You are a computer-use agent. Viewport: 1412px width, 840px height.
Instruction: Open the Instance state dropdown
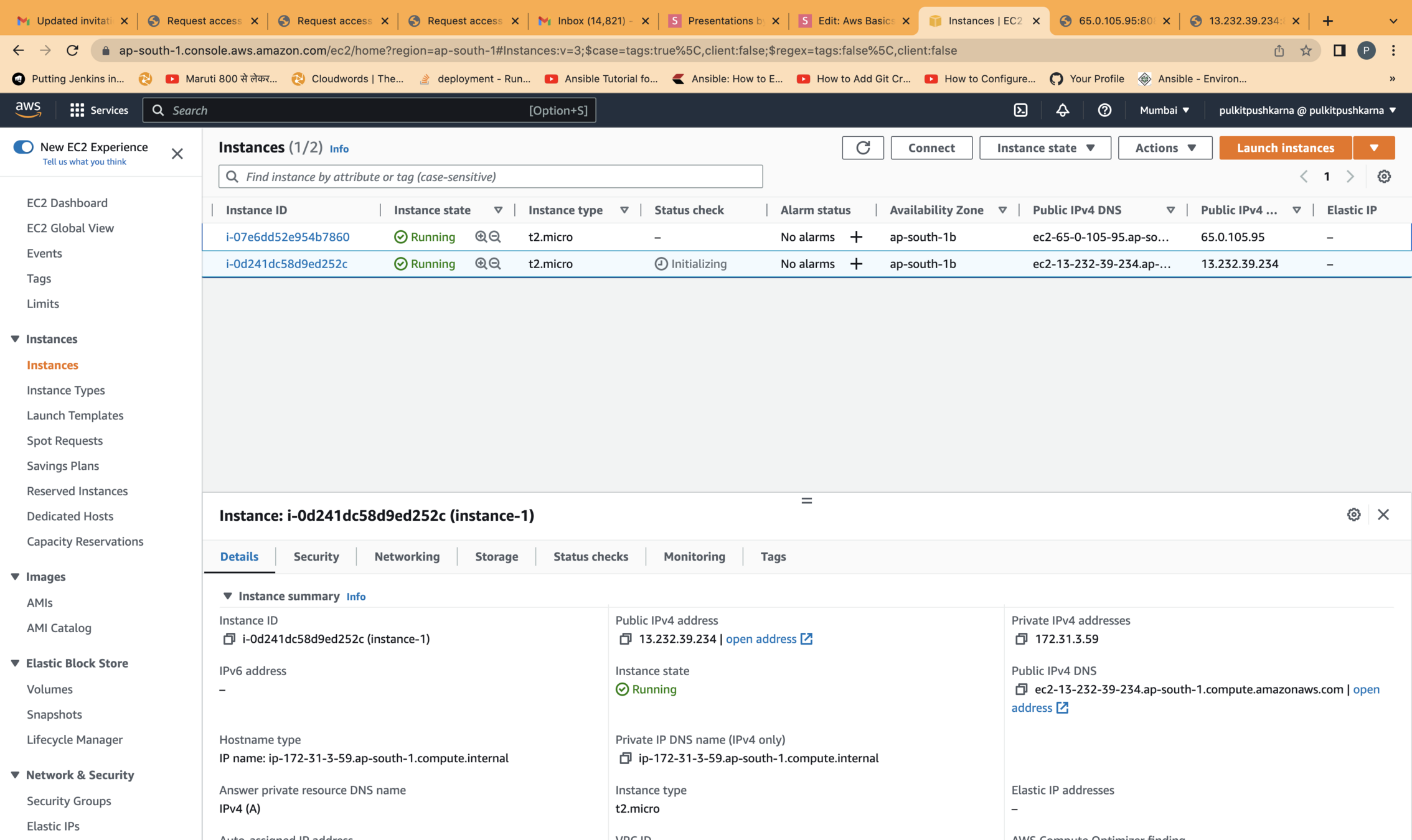click(x=1045, y=147)
